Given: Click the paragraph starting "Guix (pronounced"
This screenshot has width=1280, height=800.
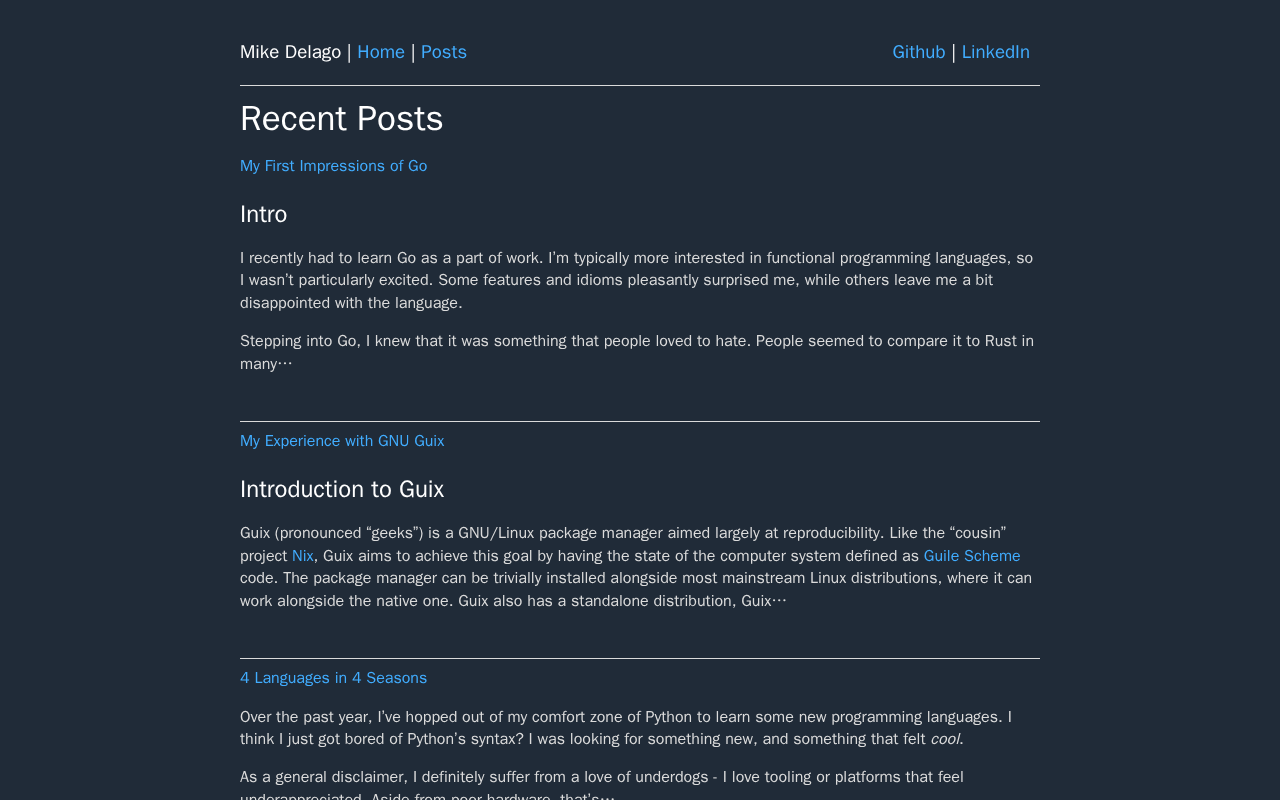Looking at the screenshot, I should click(x=638, y=567).
